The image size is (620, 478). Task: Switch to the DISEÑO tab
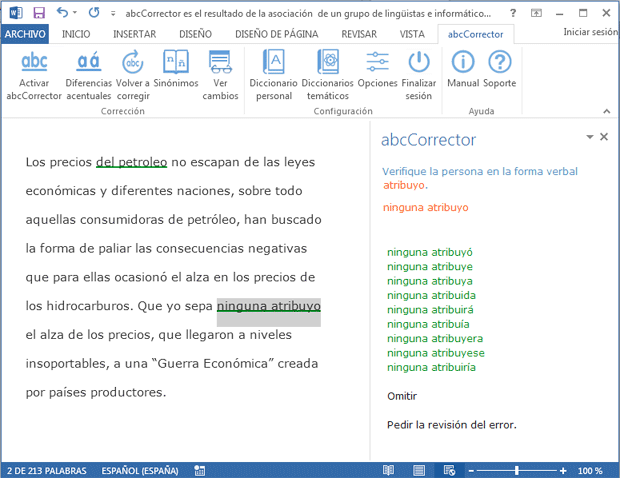pos(195,34)
